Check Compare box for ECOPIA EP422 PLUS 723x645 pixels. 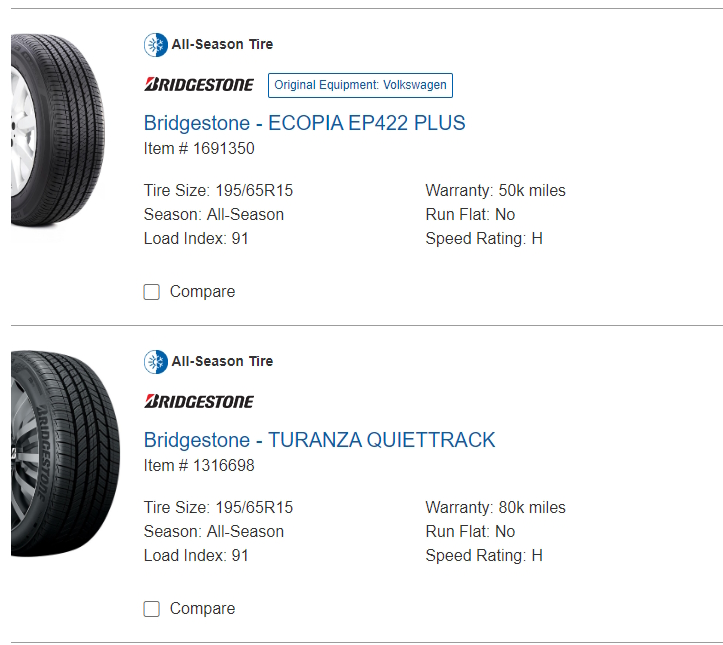(x=152, y=292)
